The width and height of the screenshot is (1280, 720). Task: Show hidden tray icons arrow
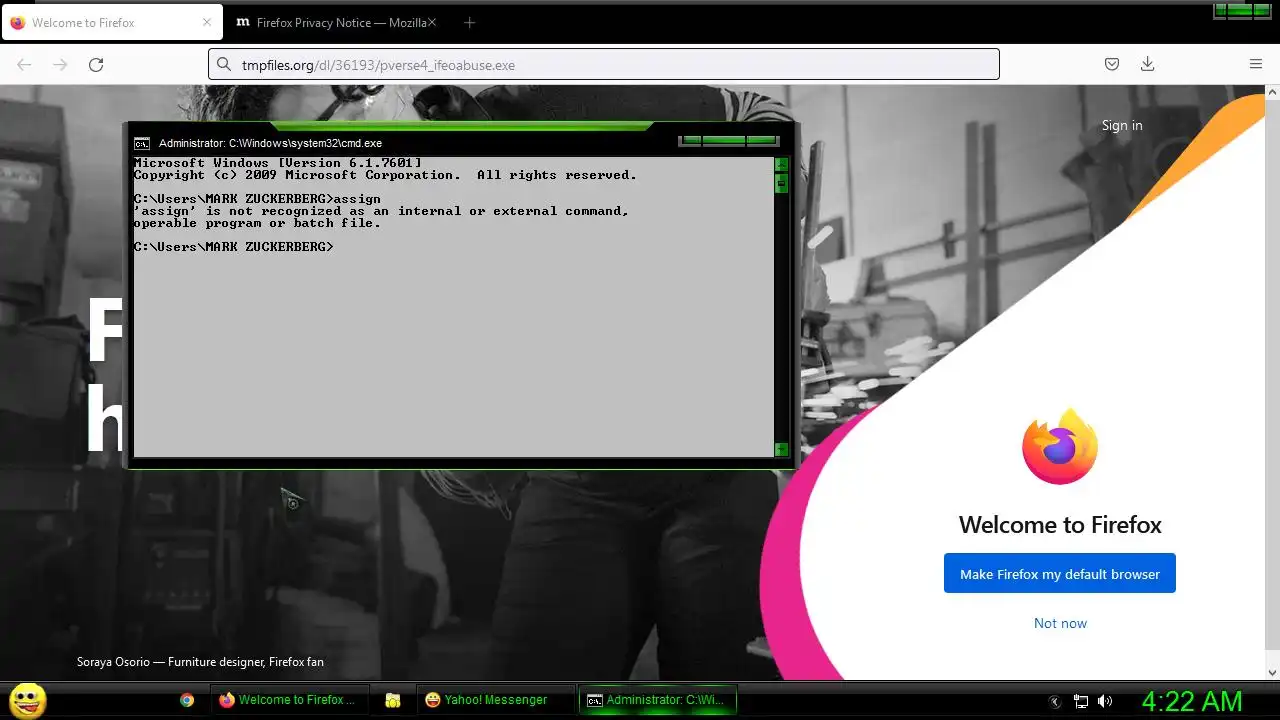[x=1054, y=702]
